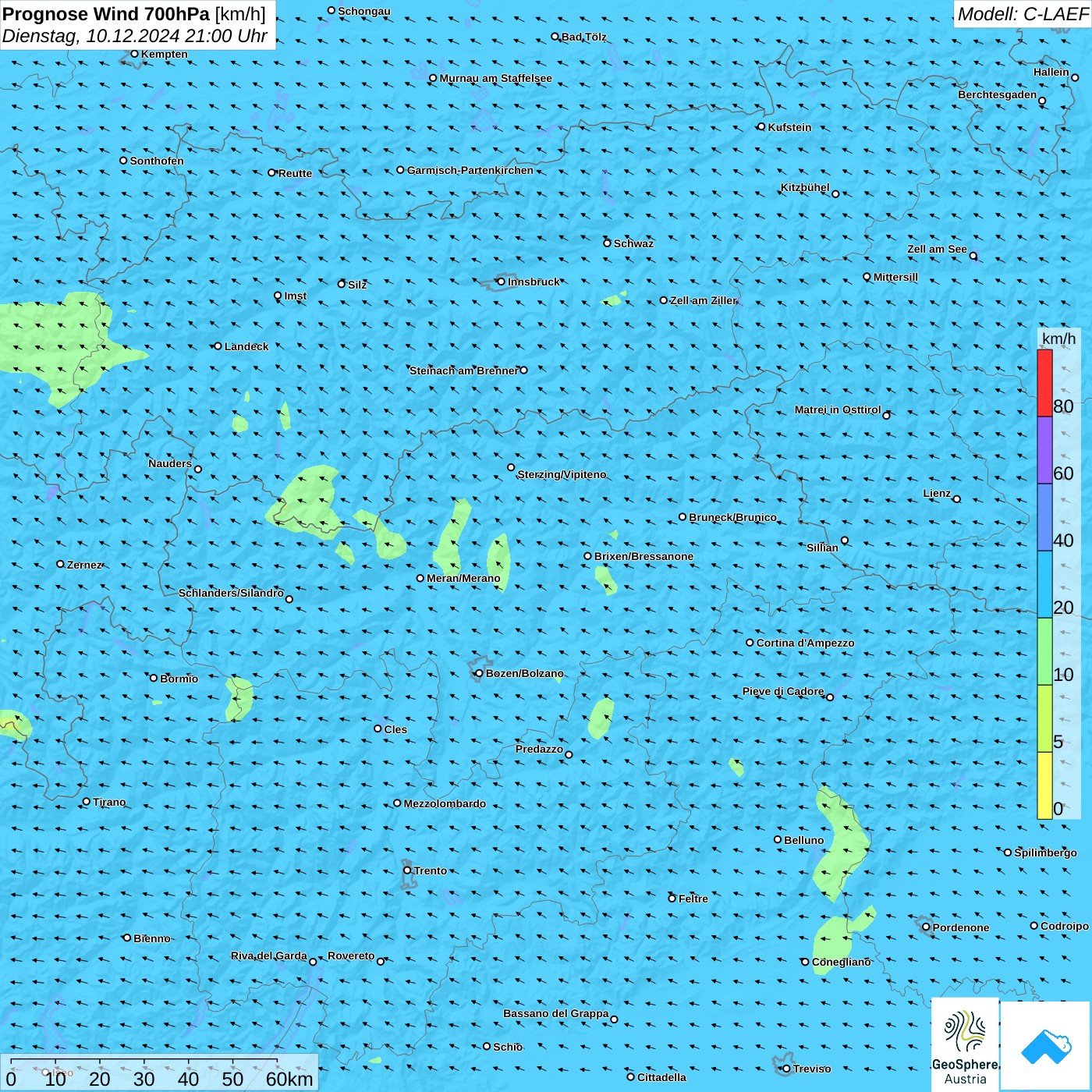Click the Brixen/Bressanone city marker

[x=588, y=556]
